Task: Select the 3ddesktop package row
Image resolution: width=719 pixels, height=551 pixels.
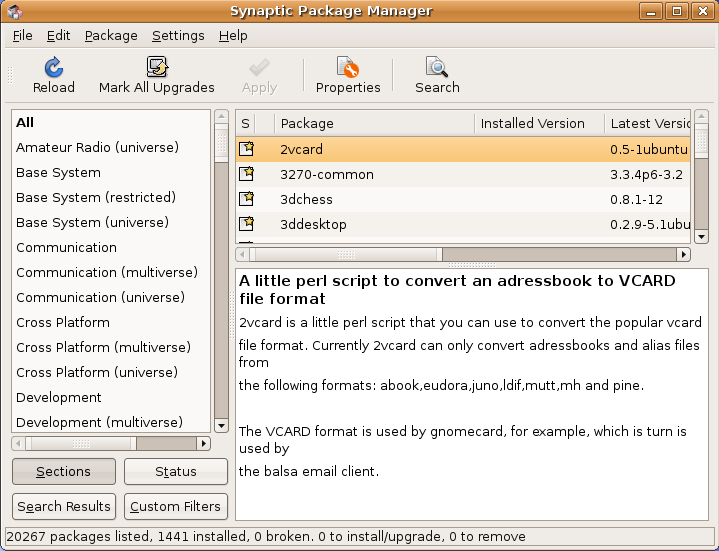Action: click(463, 224)
